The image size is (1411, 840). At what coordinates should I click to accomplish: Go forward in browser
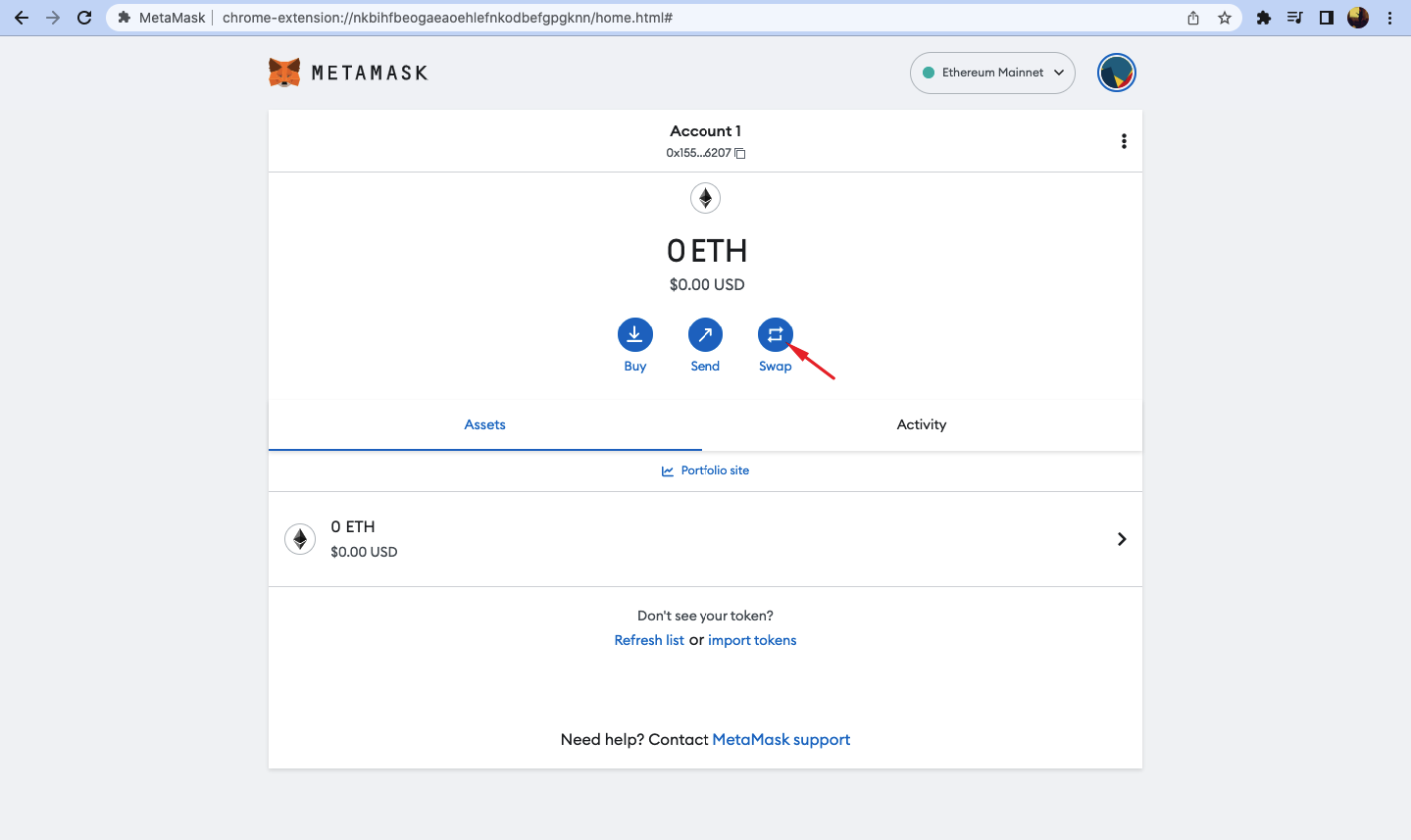click(x=53, y=18)
